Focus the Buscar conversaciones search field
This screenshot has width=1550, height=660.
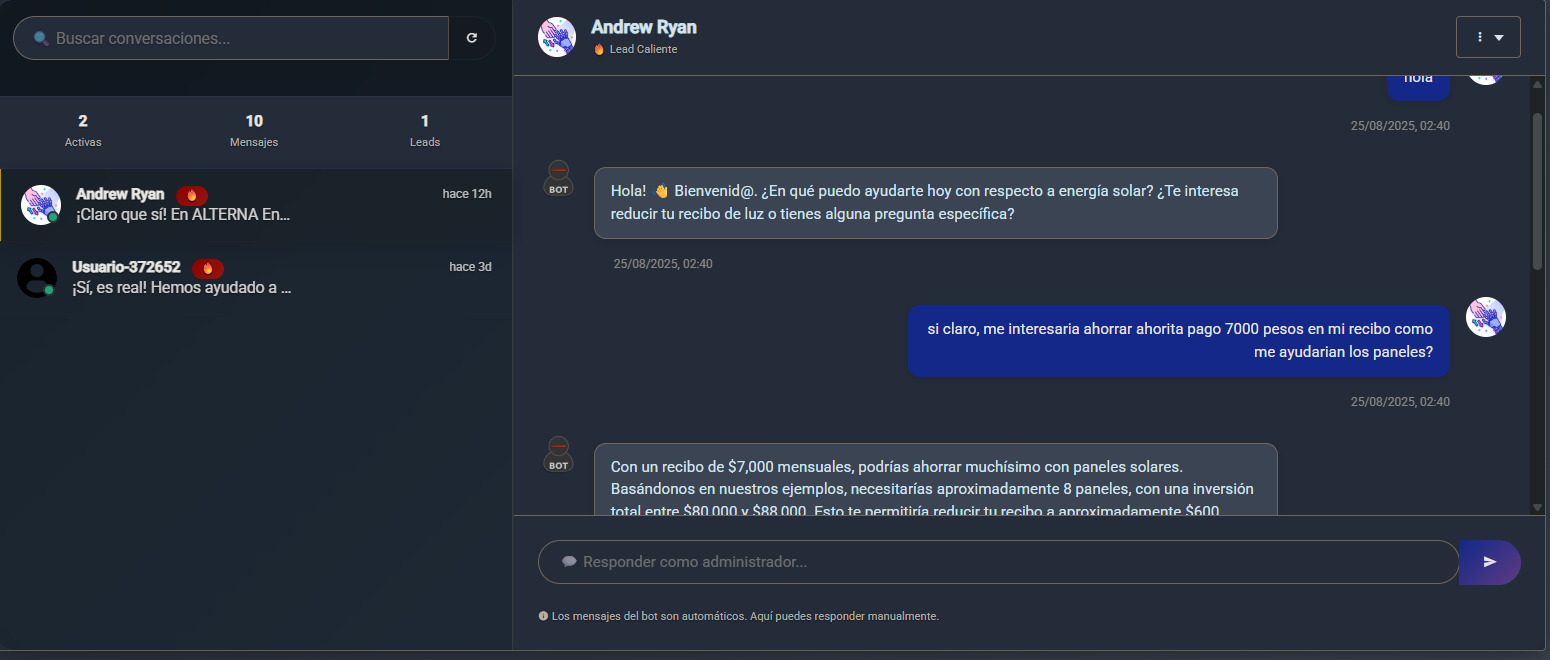tap(240, 38)
